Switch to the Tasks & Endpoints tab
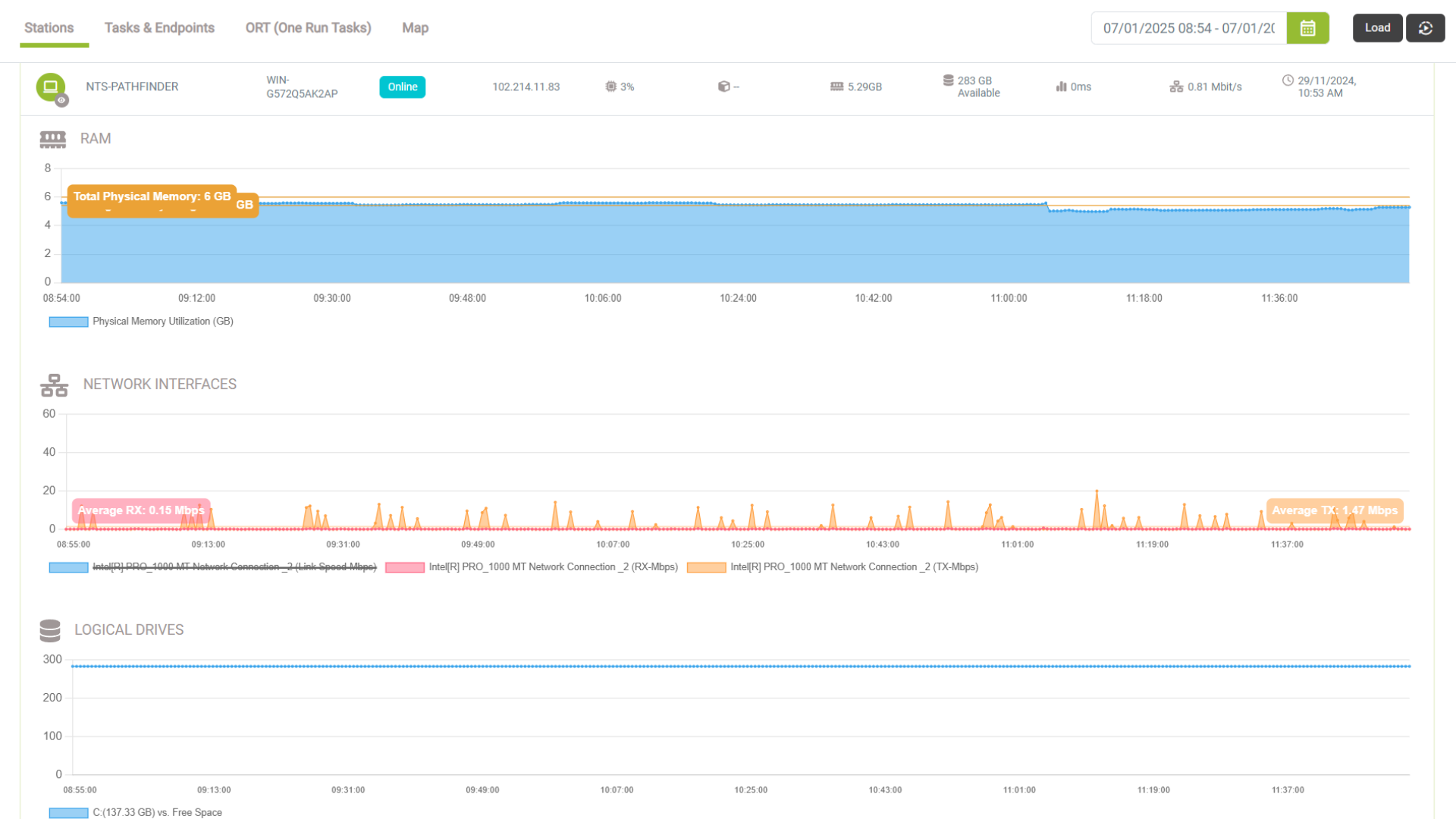The width and height of the screenshot is (1456, 819). point(159,27)
